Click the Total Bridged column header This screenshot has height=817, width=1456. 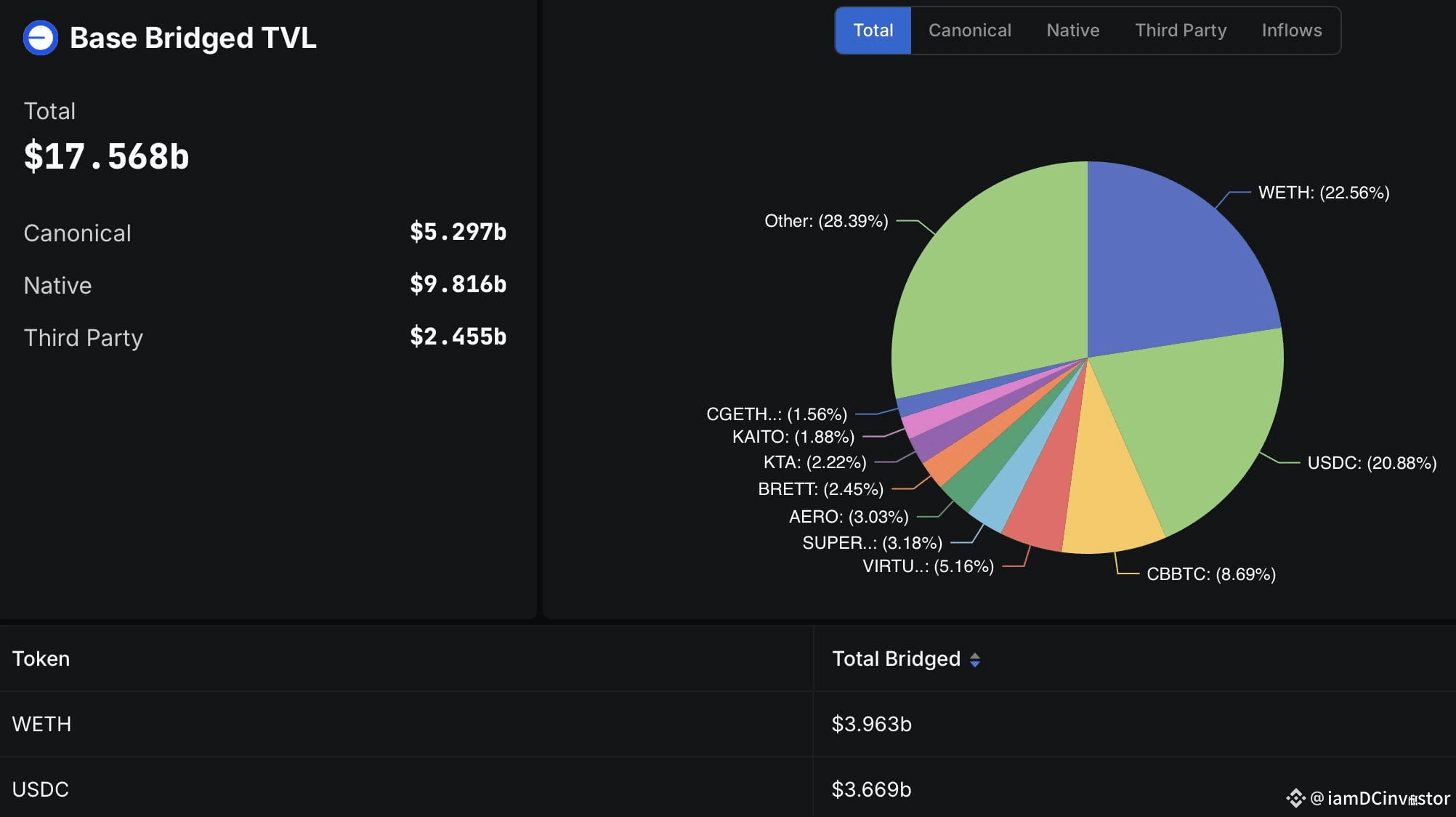point(896,659)
